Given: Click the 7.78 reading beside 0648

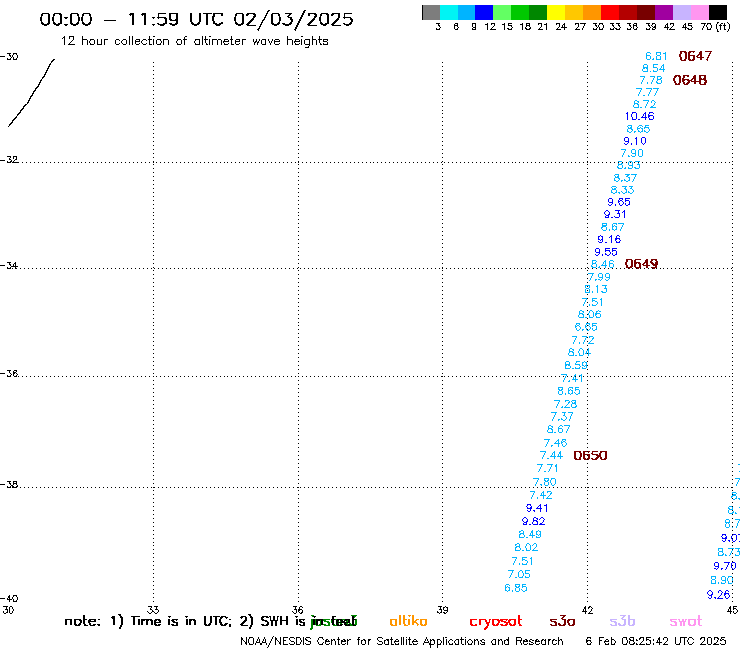Looking at the screenshot, I should coord(651,80).
